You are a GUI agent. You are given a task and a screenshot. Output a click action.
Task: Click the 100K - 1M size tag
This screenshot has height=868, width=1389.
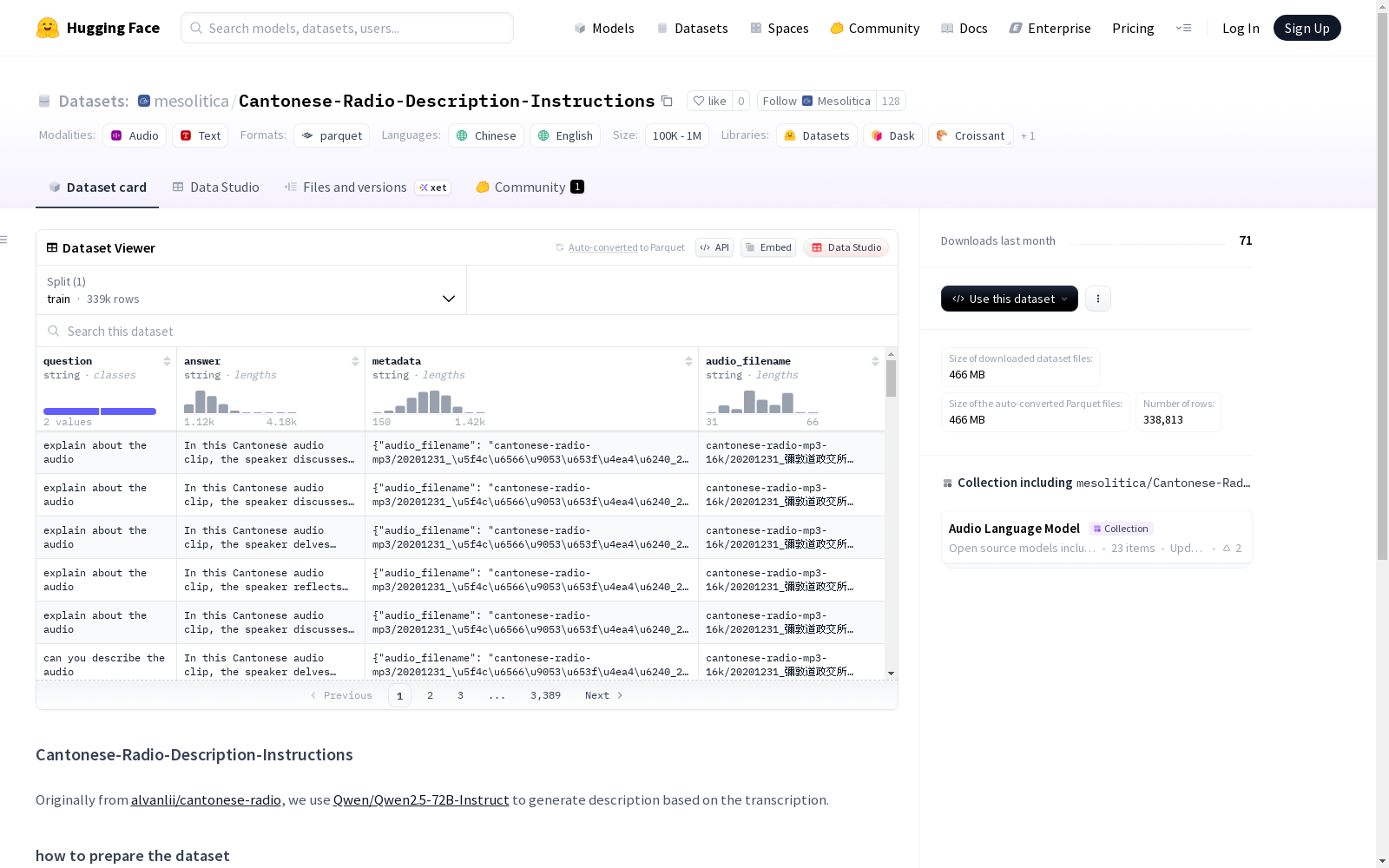pyautogui.click(x=677, y=135)
